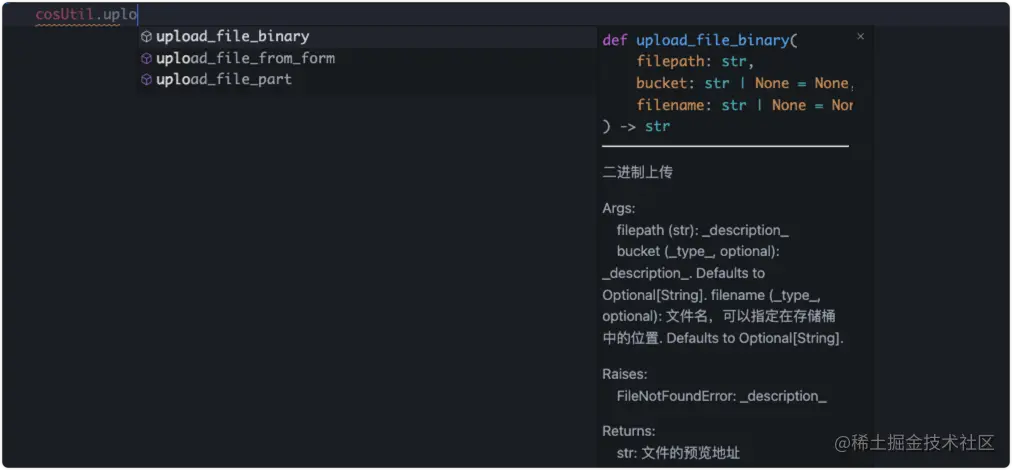This screenshot has height=470, width=1012.
Task: Click the filename parameter line in the signature
Action: pyautogui.click(x=745, y=105)
